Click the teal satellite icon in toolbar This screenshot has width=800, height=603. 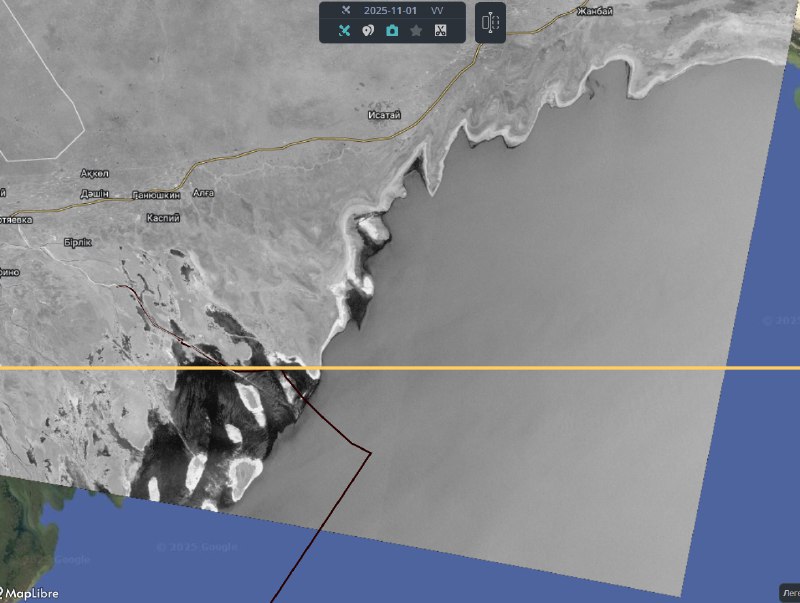(344, 31)
